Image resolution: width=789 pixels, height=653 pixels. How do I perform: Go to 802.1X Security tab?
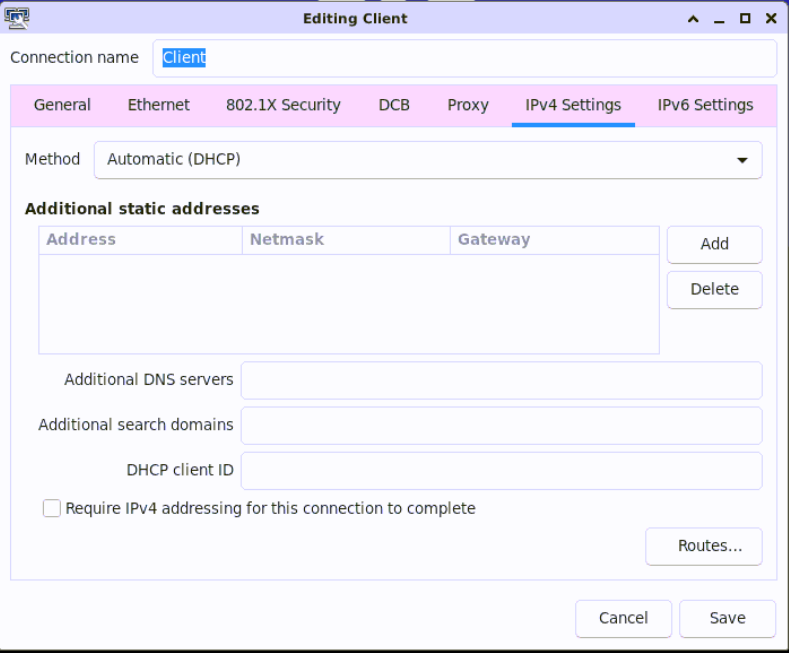[x=283, y=105]
